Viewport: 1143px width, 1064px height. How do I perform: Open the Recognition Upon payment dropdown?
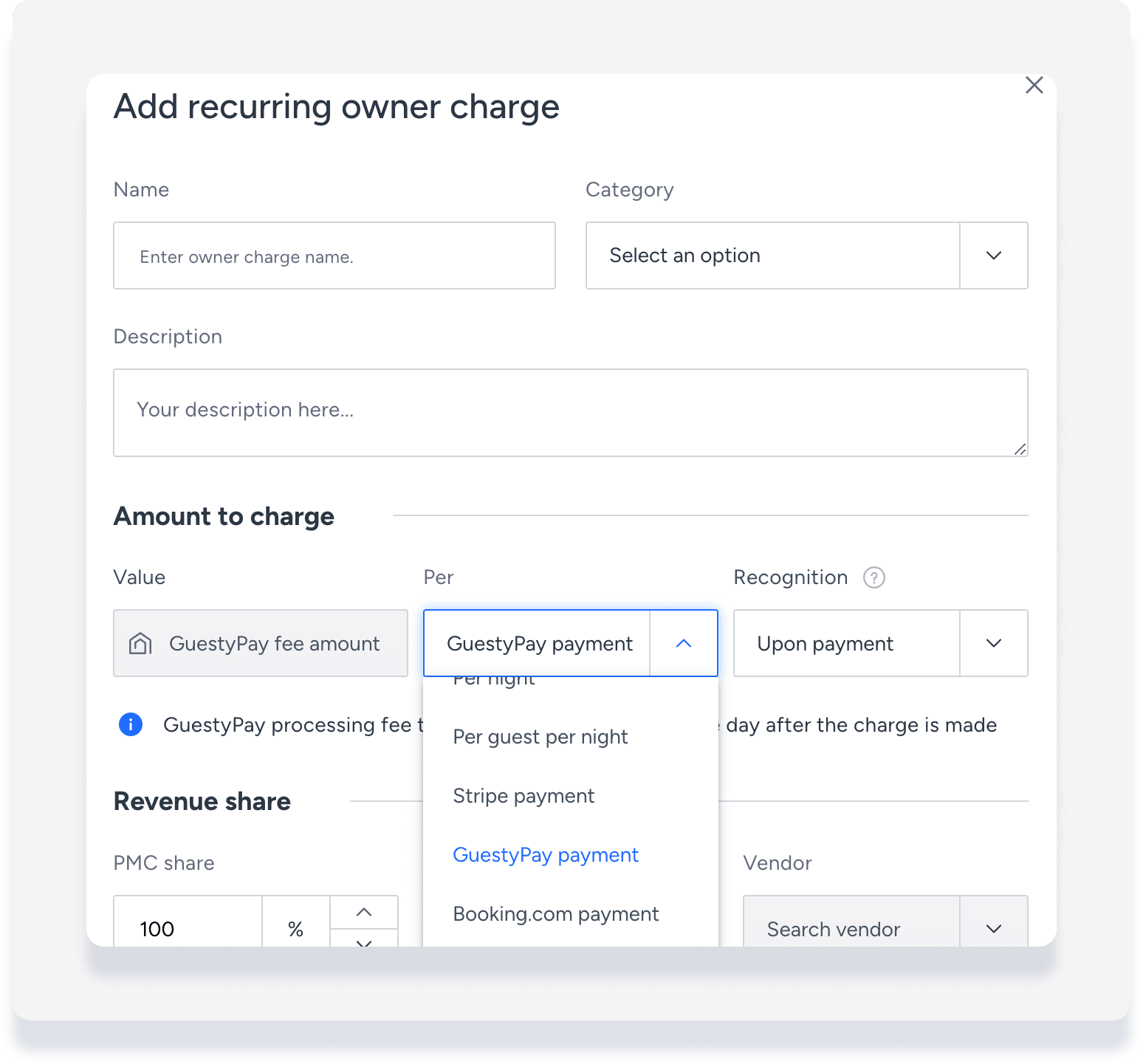pyautogui.click(x=880, y=643)
